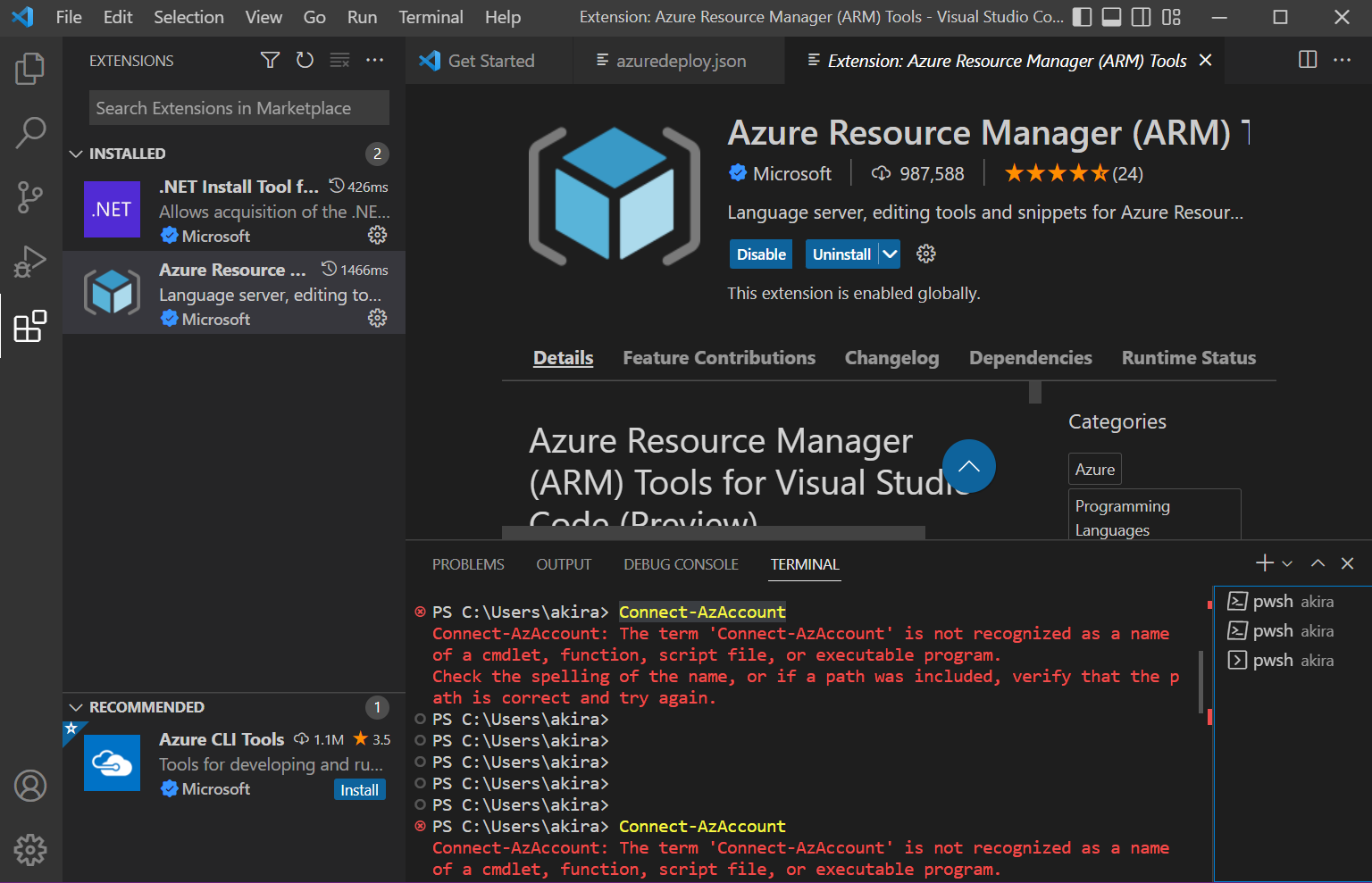The width and height of the screenshot is (1372, 883).
Task: Refresh the extensions list
Action: 305,60
